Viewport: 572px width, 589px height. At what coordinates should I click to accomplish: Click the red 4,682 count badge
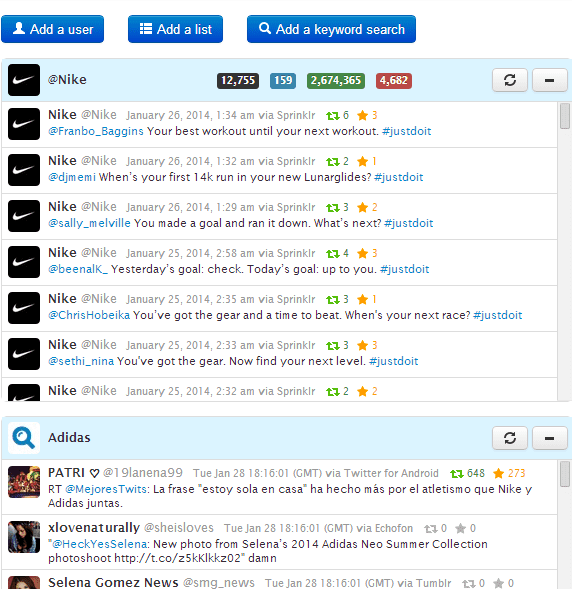coord(394,80)
